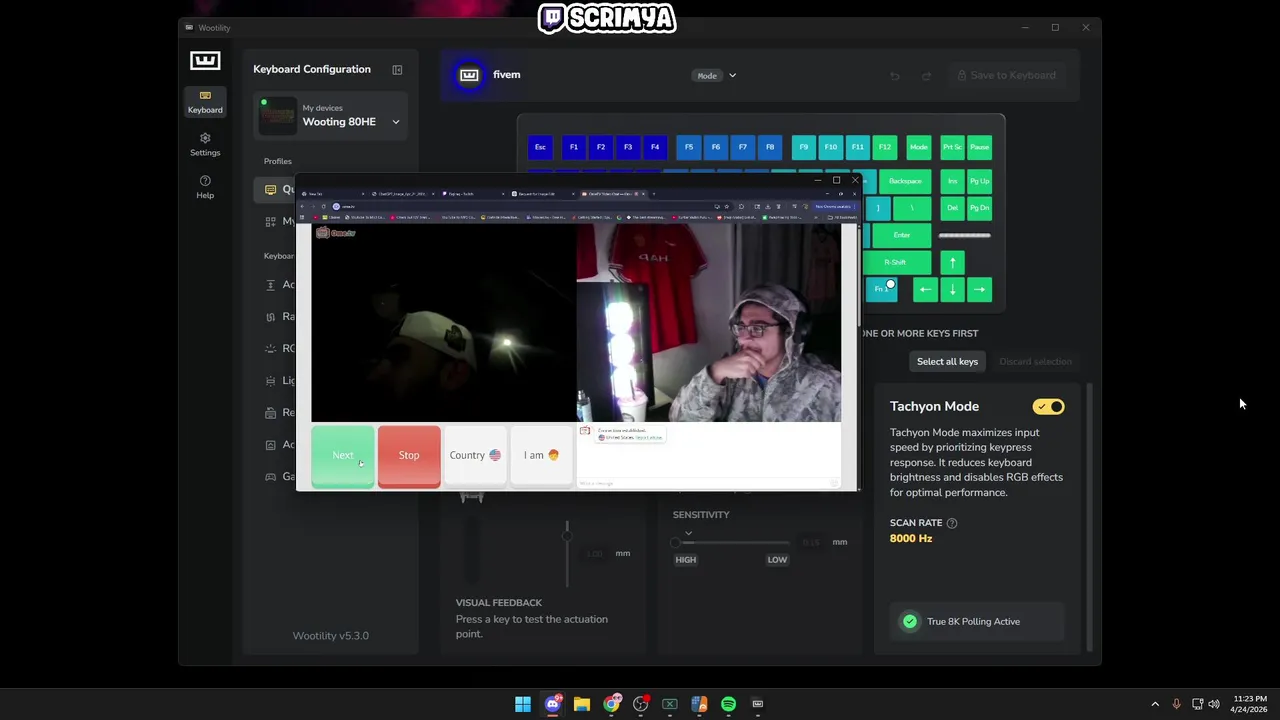Viewport: 1280px width, 720px height.
Task: Select the Pause key
Action: pos(980,147)
